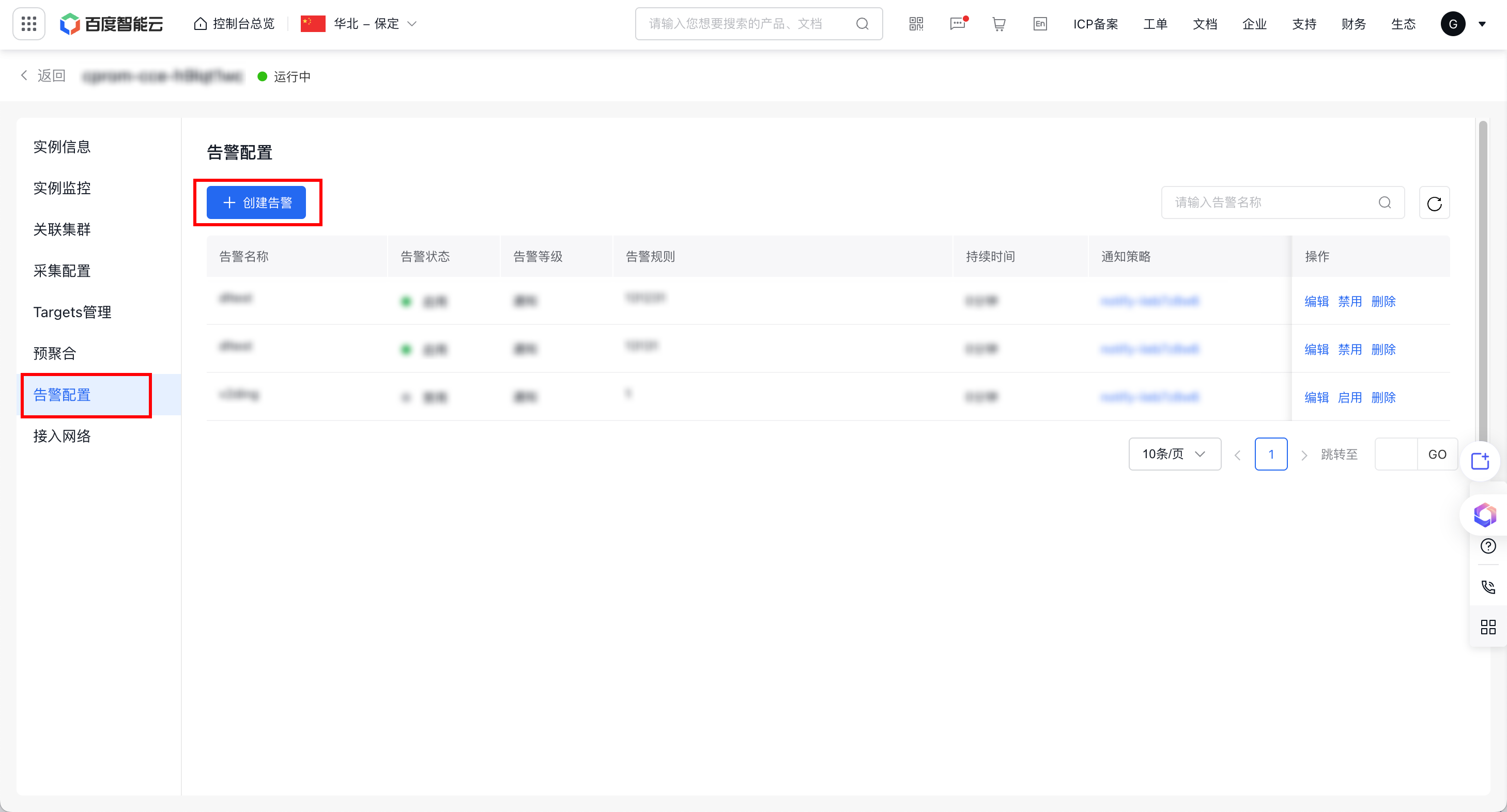Click the G user avatar
Image resolution: width=1507 pixels, height=812 pixels.
1453,24
